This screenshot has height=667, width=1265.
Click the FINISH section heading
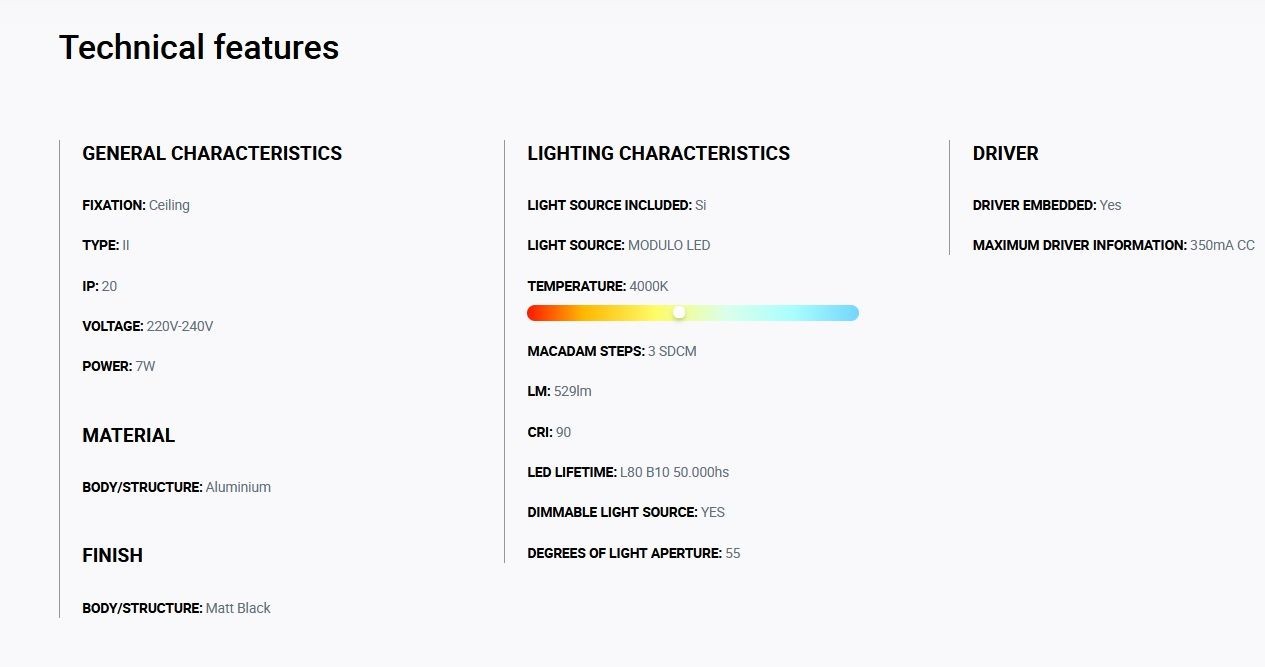(x=113, y=555)
